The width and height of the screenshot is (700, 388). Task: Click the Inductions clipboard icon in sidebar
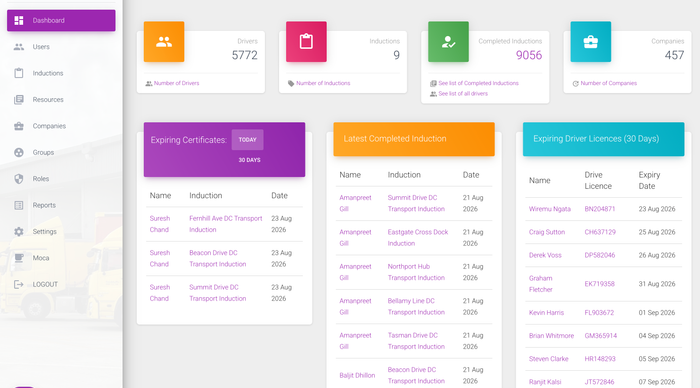[x=19, y=73]
